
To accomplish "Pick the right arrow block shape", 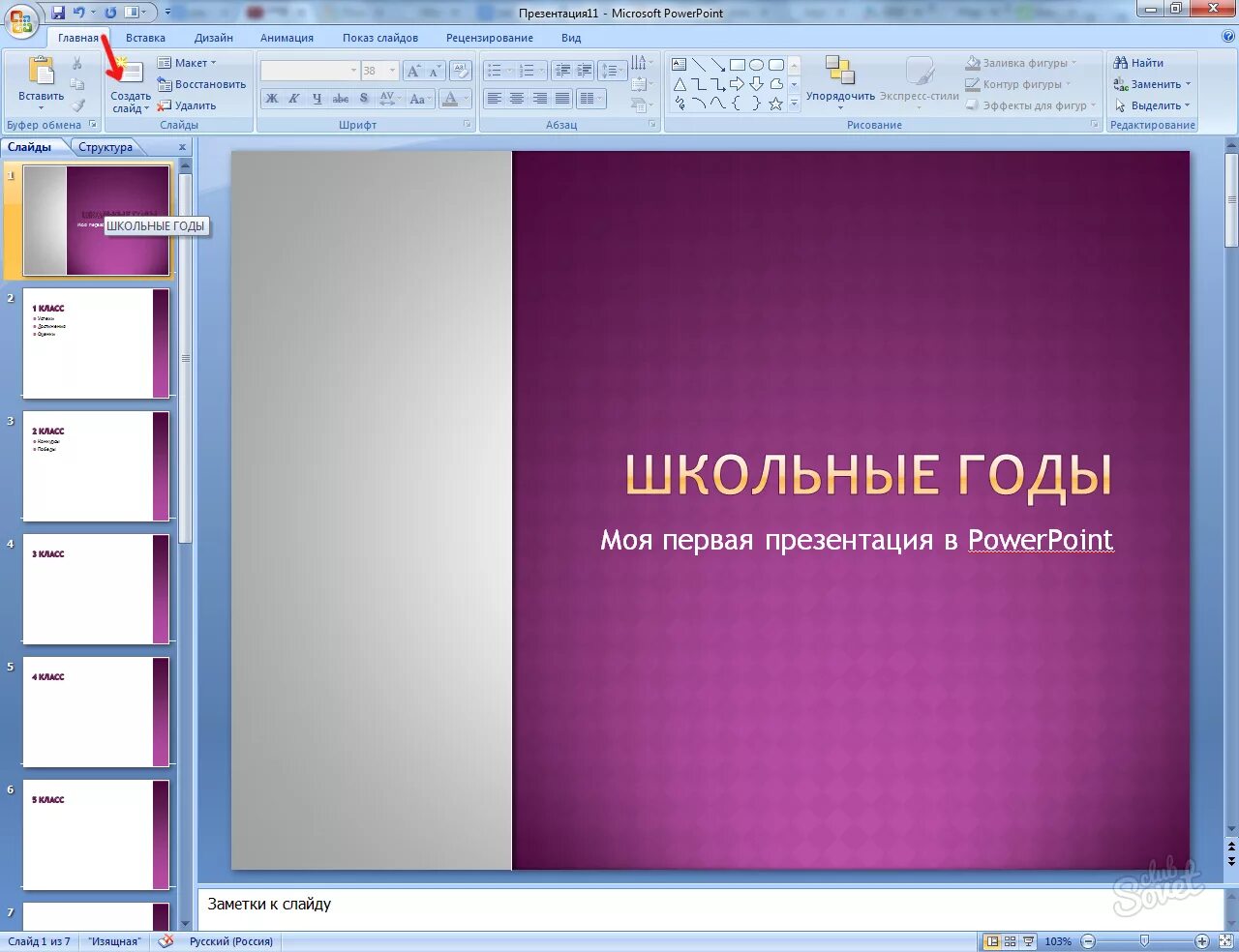I will click(x=737, y=84).
